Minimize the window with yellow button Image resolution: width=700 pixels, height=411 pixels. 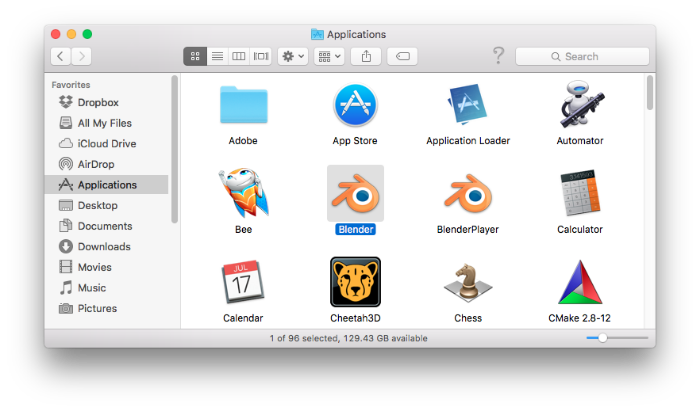tap(71, 34)
